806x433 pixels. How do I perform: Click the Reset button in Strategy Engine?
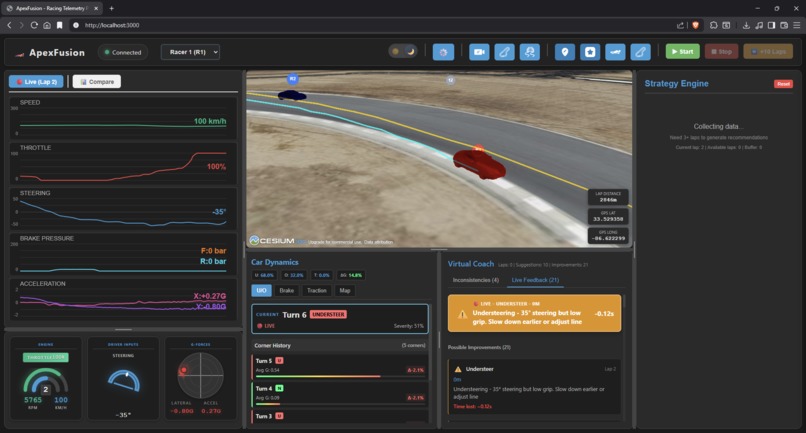click(783, 84)
